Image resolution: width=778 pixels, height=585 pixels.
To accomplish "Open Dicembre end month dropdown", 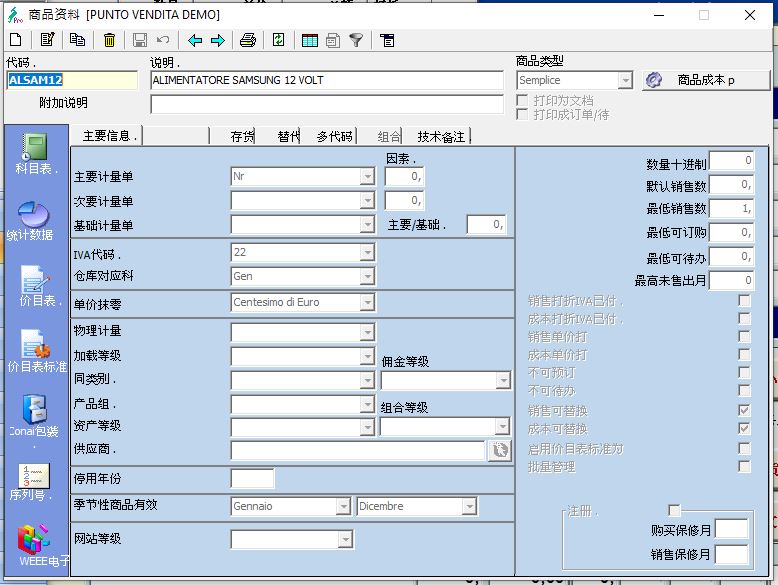I will (x=469, y=506).
